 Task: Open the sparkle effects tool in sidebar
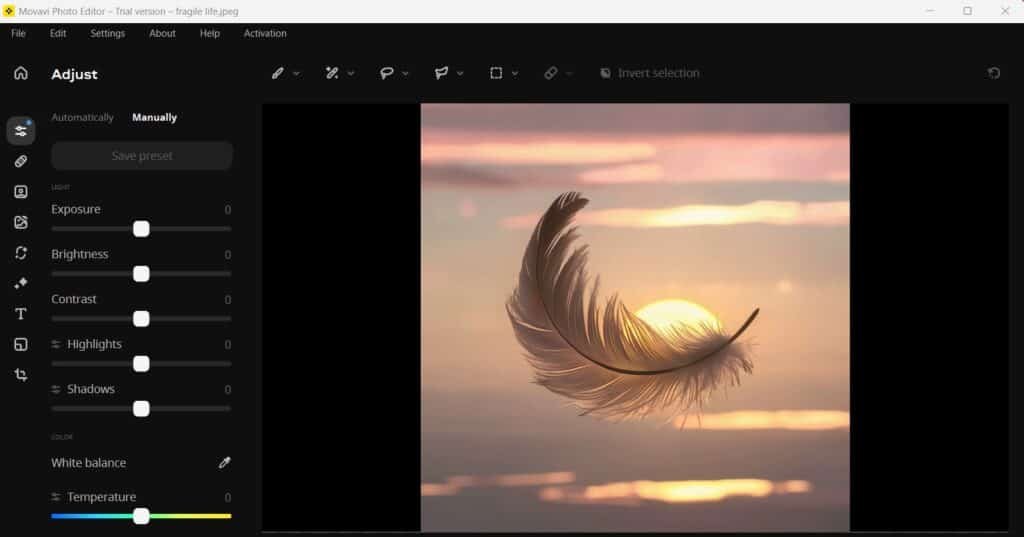[x=20, y=284]
